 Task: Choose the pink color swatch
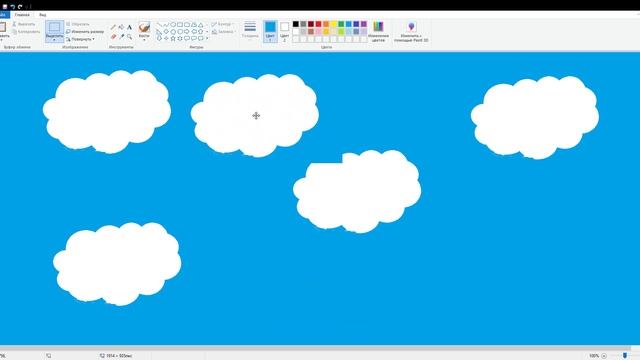pos(318,31)
